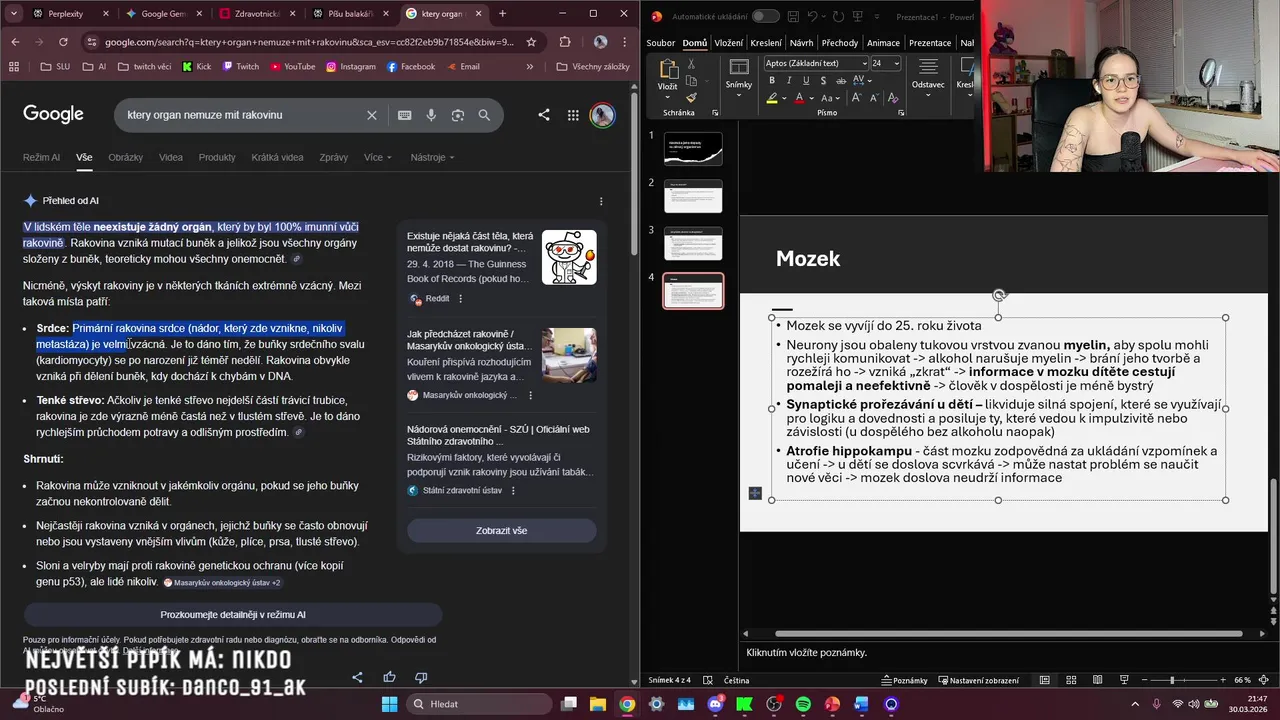Click the magnifier search button in Google
Image resolution: width=1280 pixels, height=720 pixels.
[x=484, y=115]
